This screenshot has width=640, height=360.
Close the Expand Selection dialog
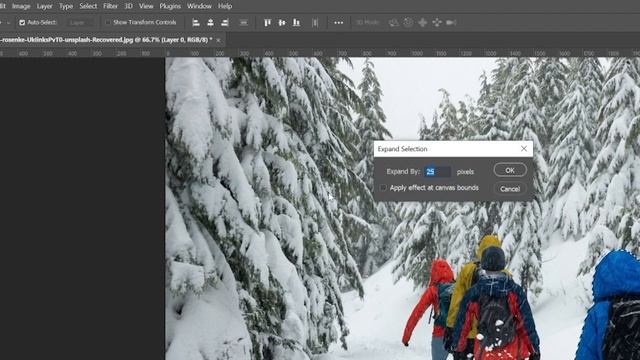(524, 149)
